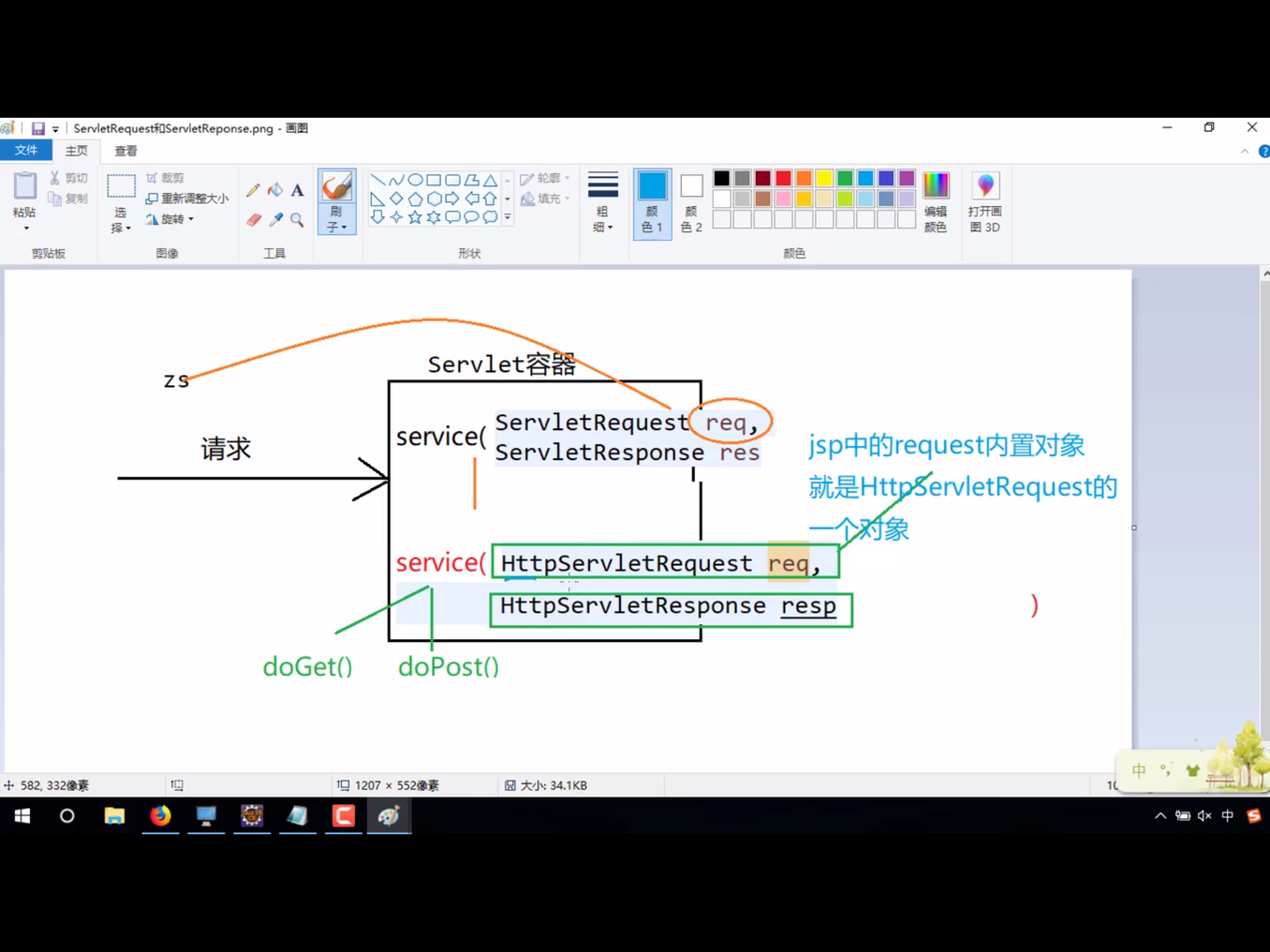
Task: Choose the Triangle shape
Action: [491, 180]
